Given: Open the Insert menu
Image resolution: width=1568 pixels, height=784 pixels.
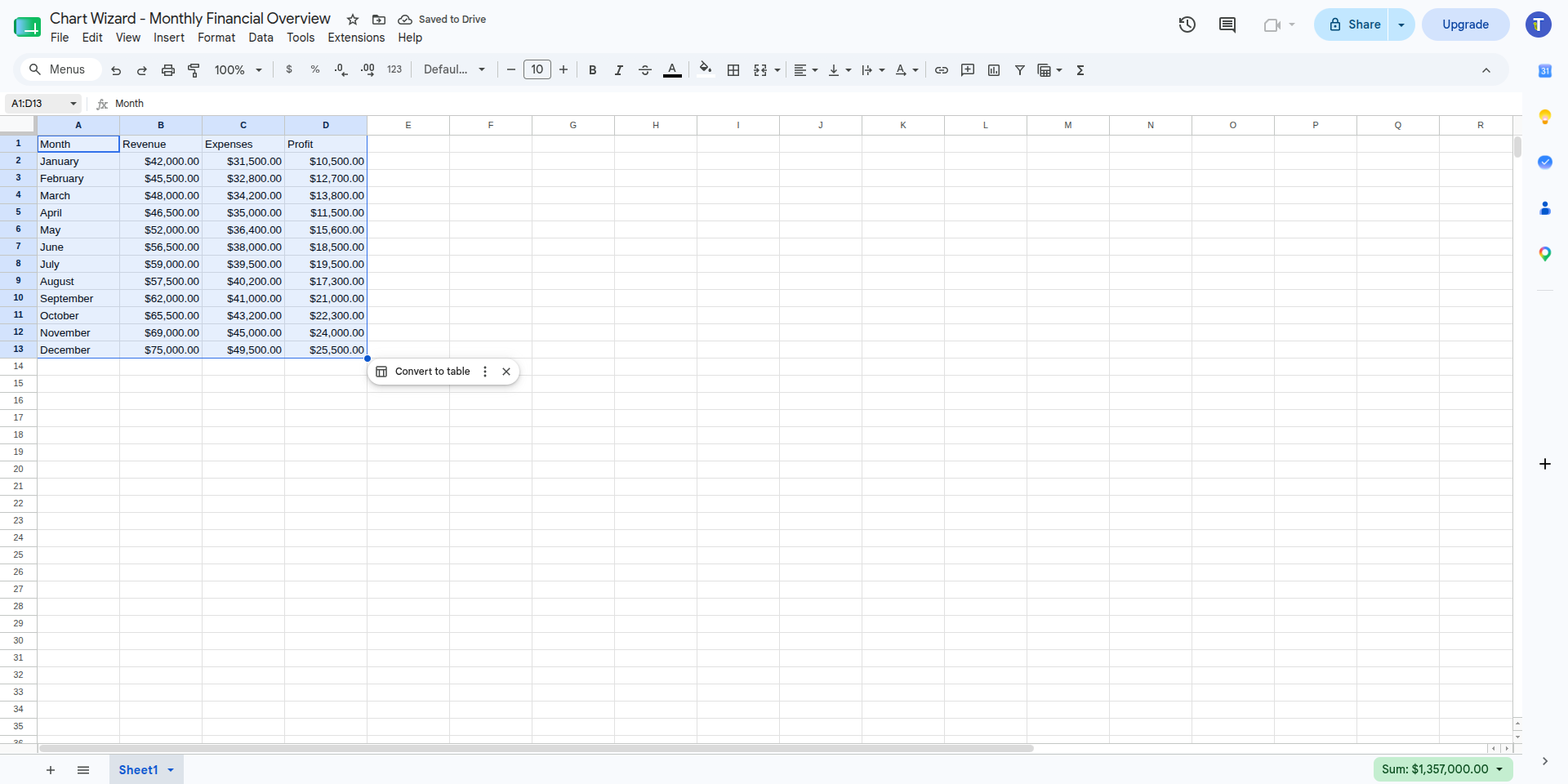Looking at the screenshot, I should coord(169,38).
